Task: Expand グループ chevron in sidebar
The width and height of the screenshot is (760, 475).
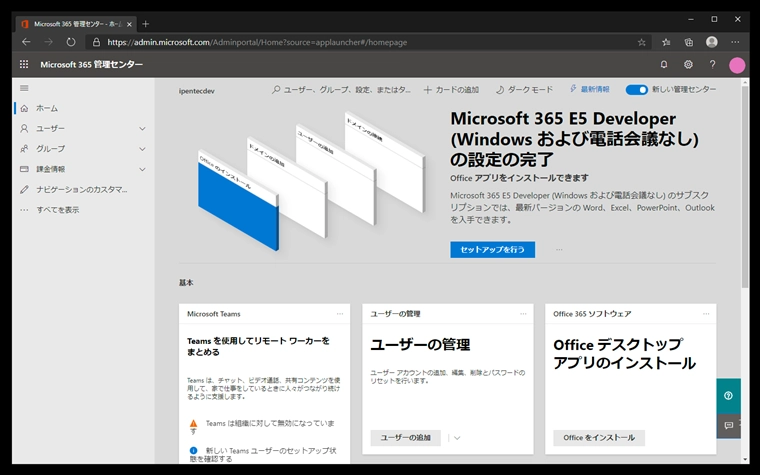Action: click(x=142, y=149)
